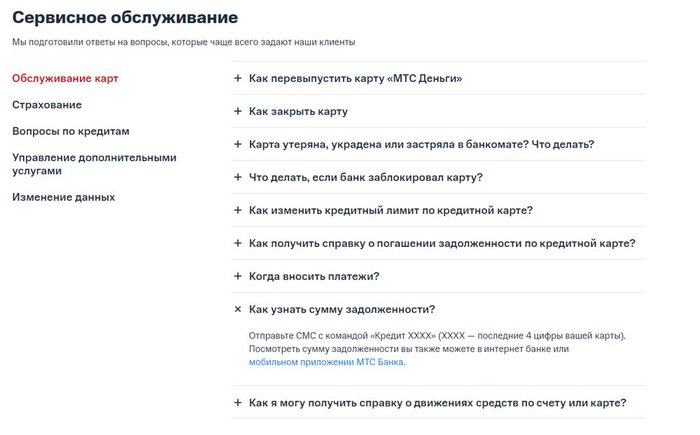Open the «Страхование» category
Screen dimensions: 700x435
(x=47, y=105)
